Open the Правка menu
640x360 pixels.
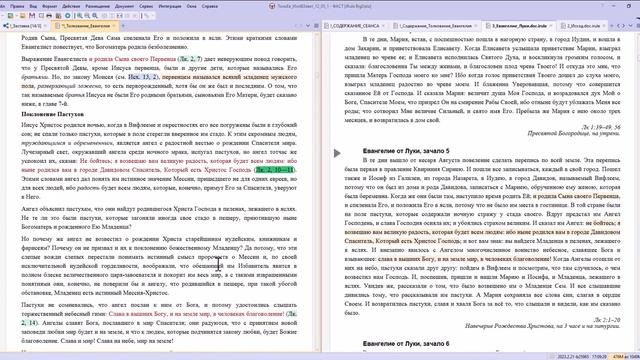pyautogui.click(x=17, y=7)
